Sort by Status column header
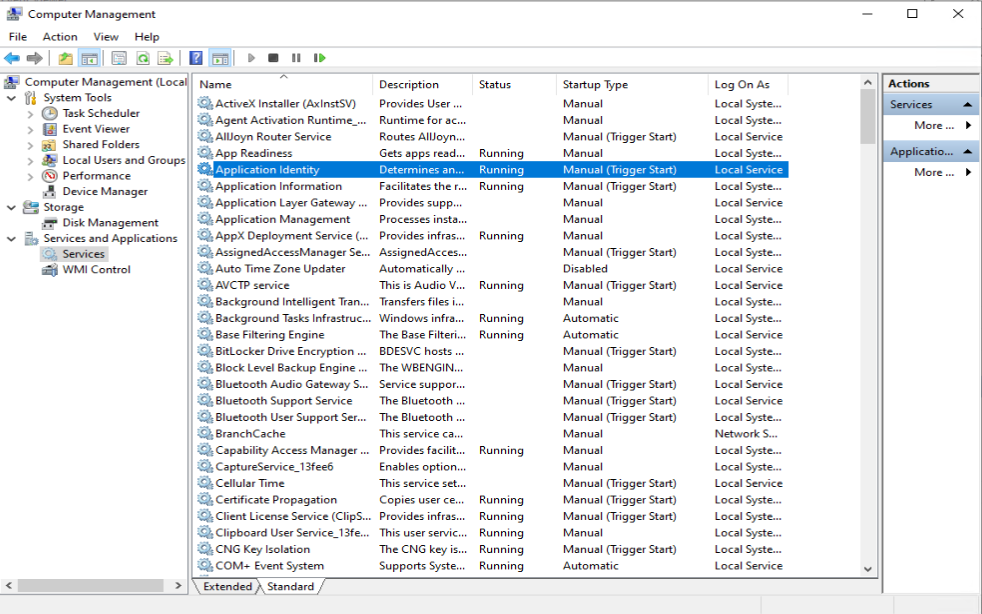The height and width of the screenshot is (614, 982). point(514,85)
